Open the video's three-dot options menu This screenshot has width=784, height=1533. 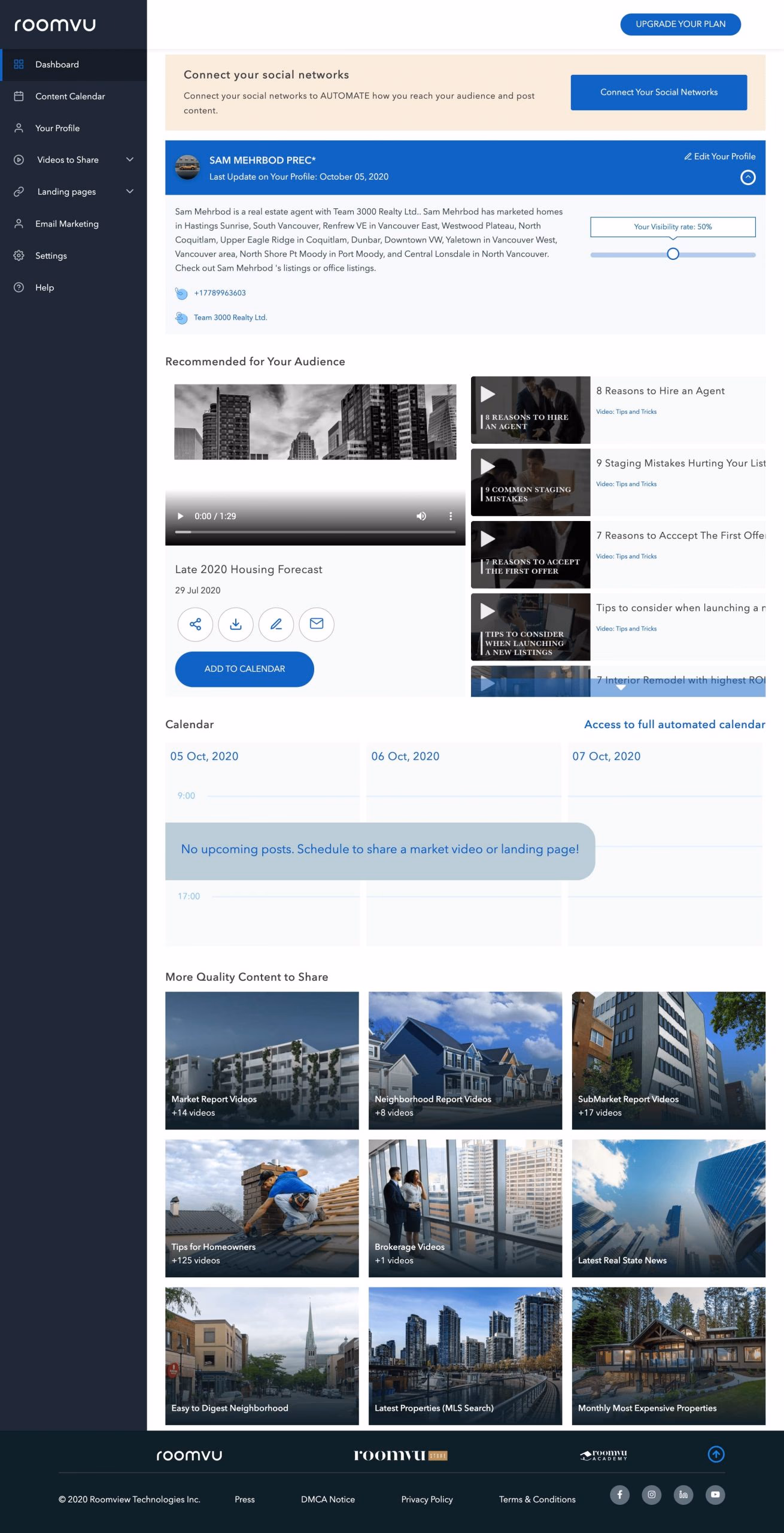pos(451,516)
